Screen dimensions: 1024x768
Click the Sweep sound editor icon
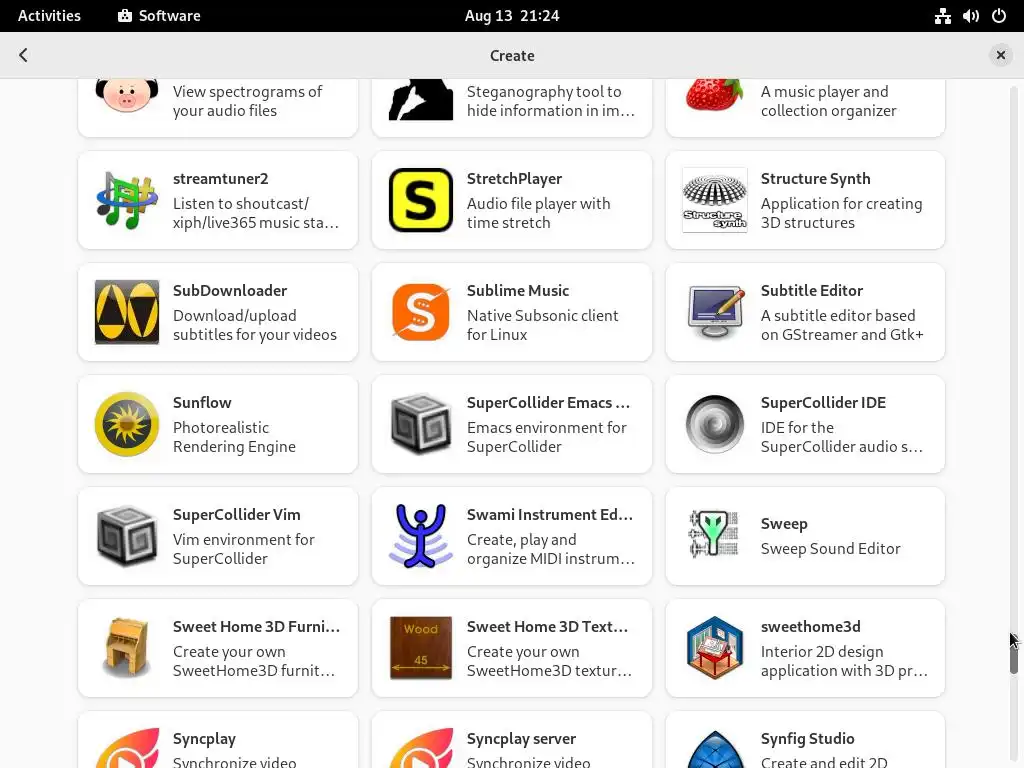(x=714, y=534)
